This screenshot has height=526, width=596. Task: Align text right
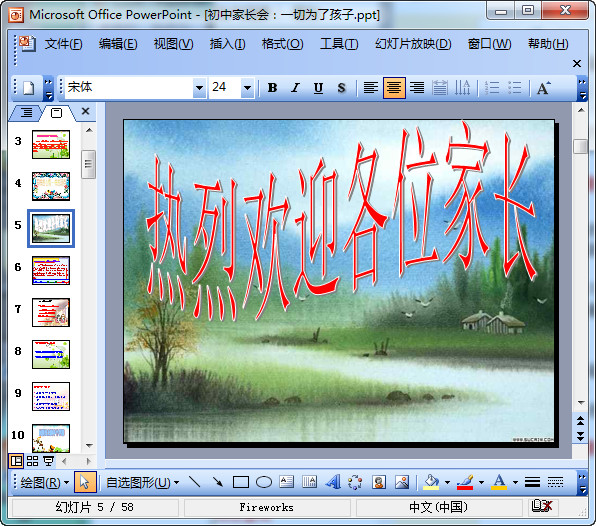[x=417, y=88]
